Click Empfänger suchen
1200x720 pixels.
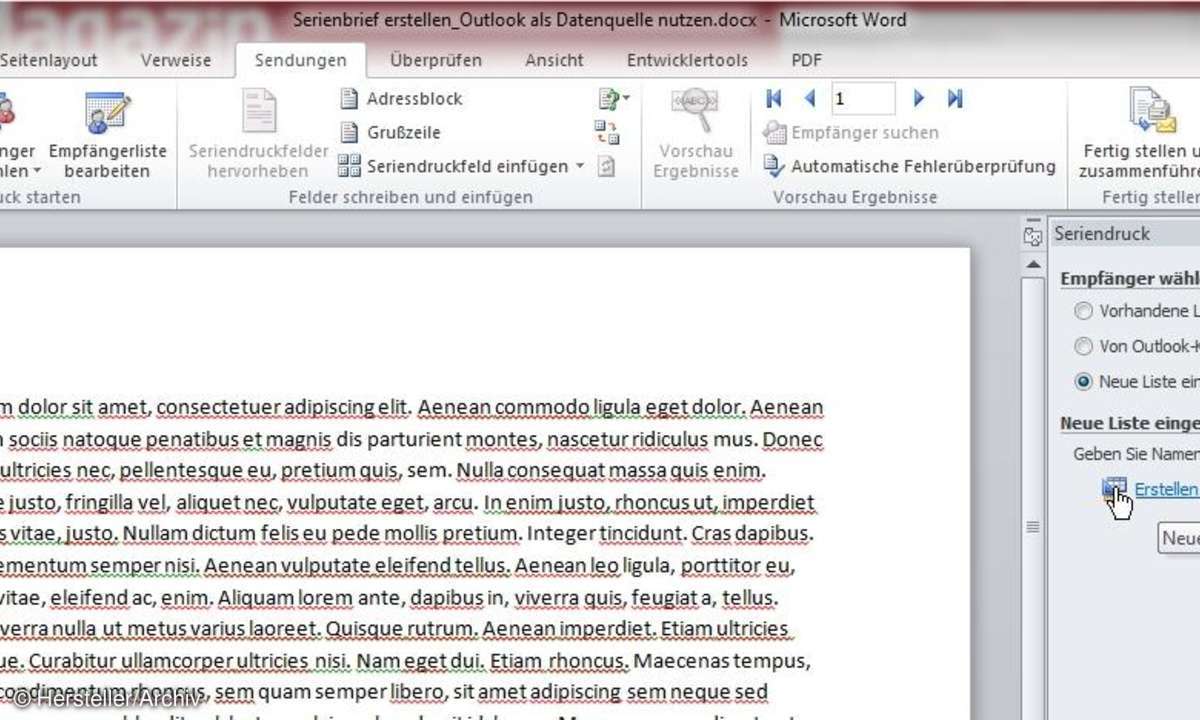pos(851,132)
